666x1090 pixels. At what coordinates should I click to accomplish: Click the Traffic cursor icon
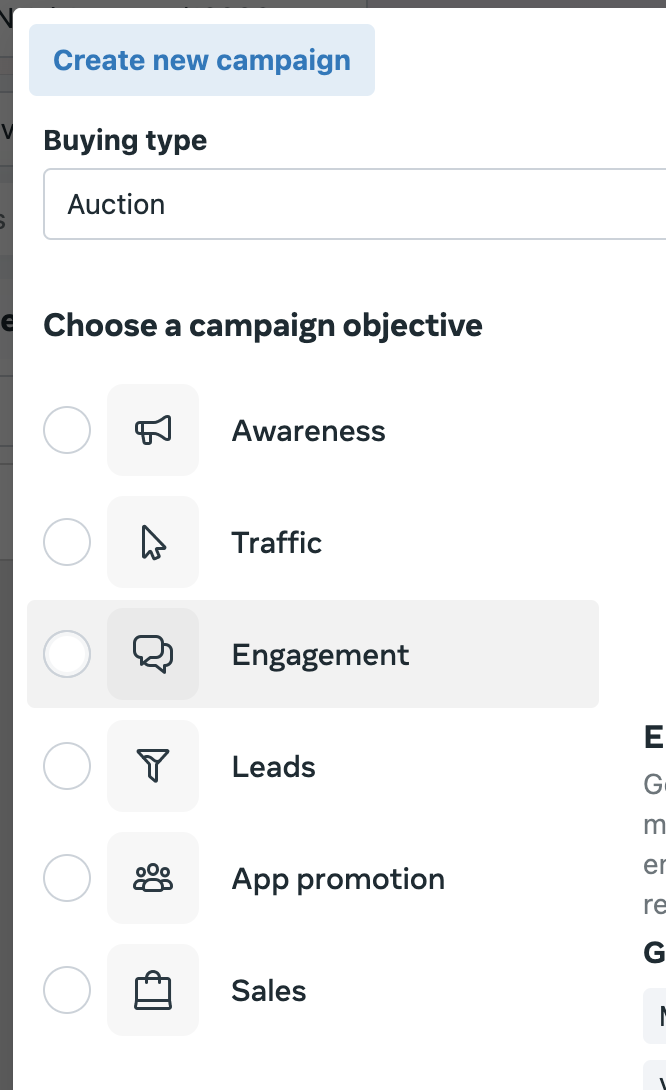[153, 543]
